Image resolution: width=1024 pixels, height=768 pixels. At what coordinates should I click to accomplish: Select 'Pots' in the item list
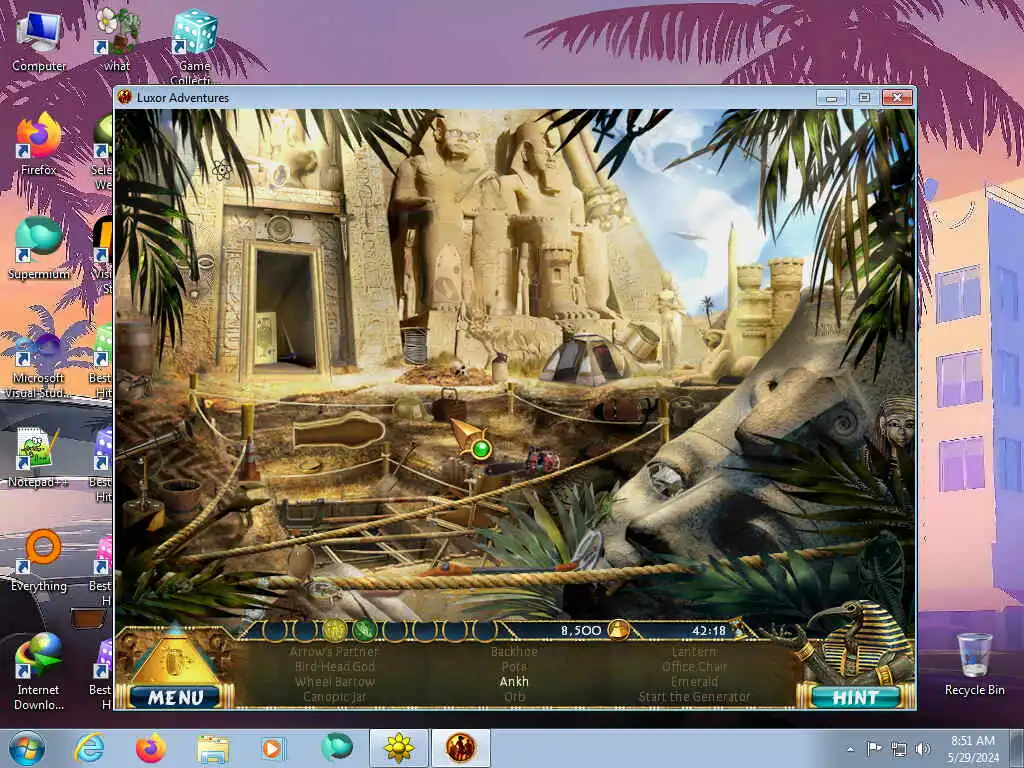(514, 667)
